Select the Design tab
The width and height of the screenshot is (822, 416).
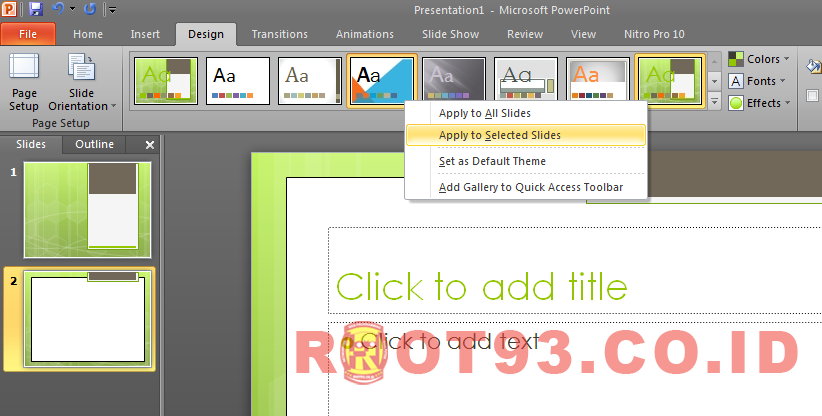coord(206,34)
